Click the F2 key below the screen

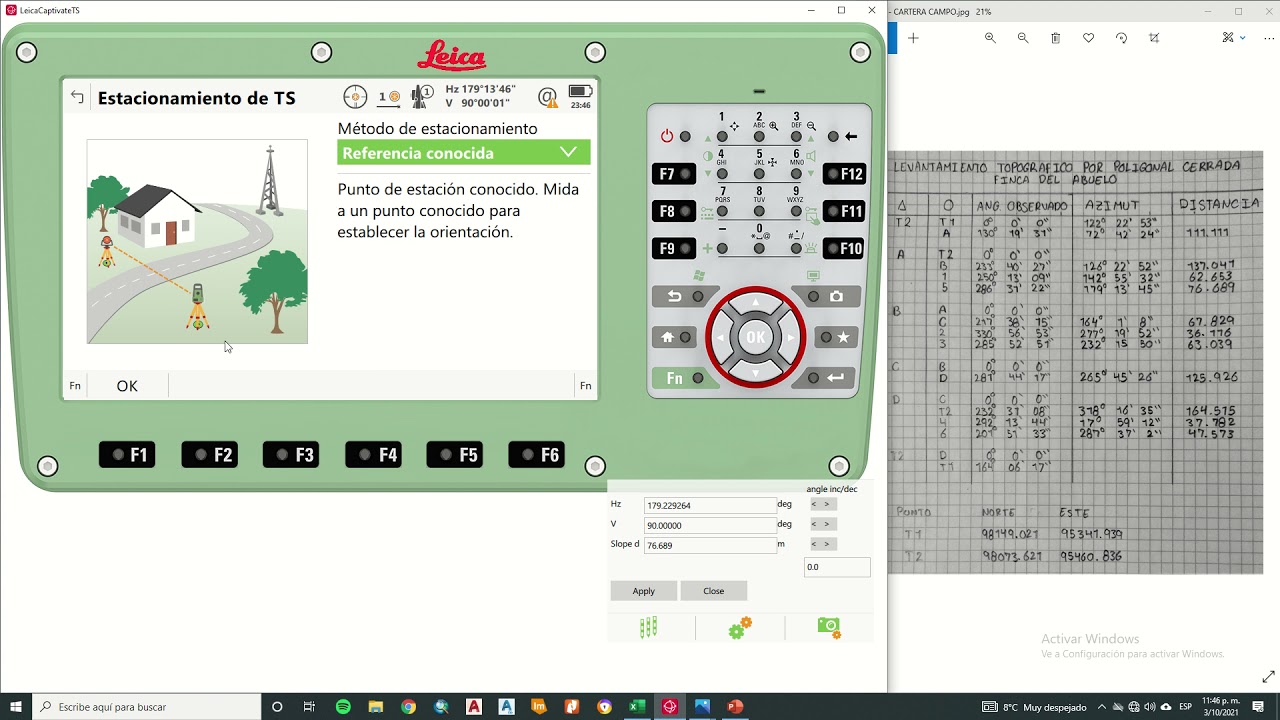210,455
